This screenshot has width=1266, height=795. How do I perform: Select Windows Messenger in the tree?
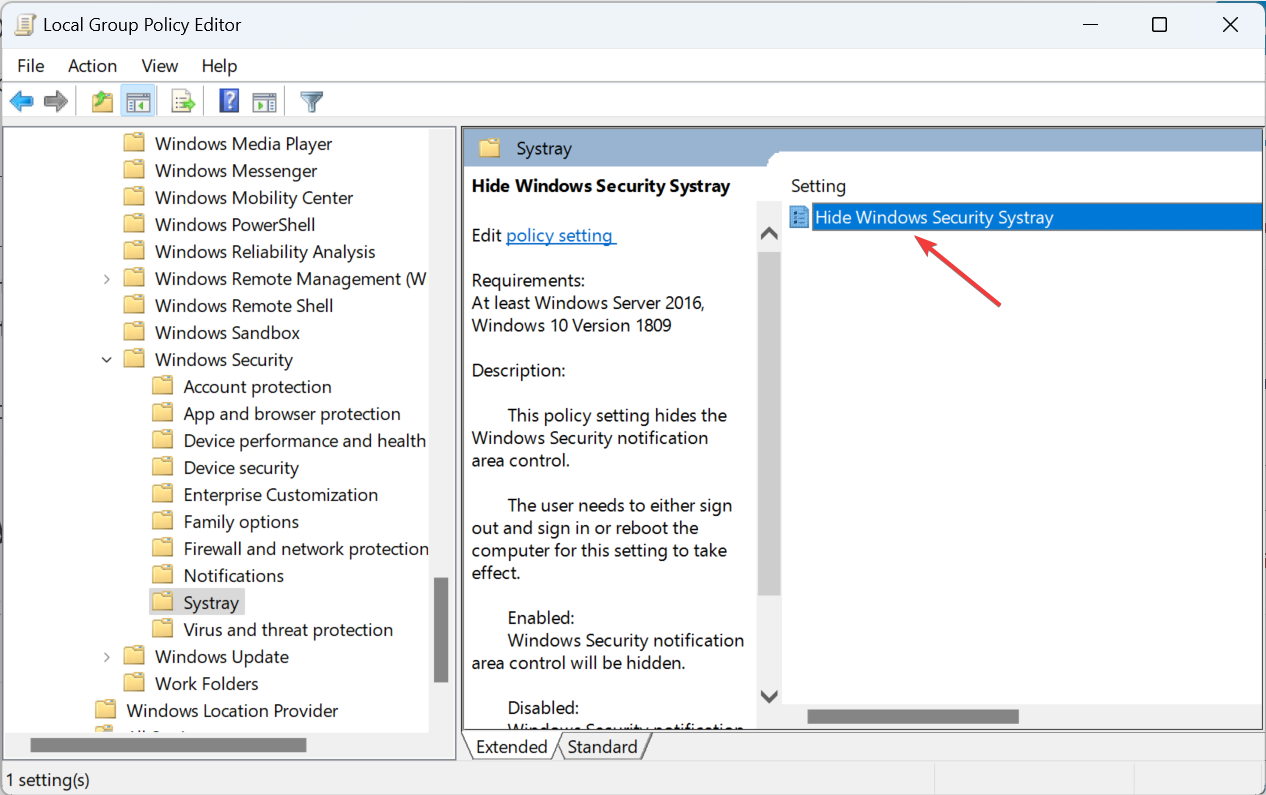[x=236, y=171]
